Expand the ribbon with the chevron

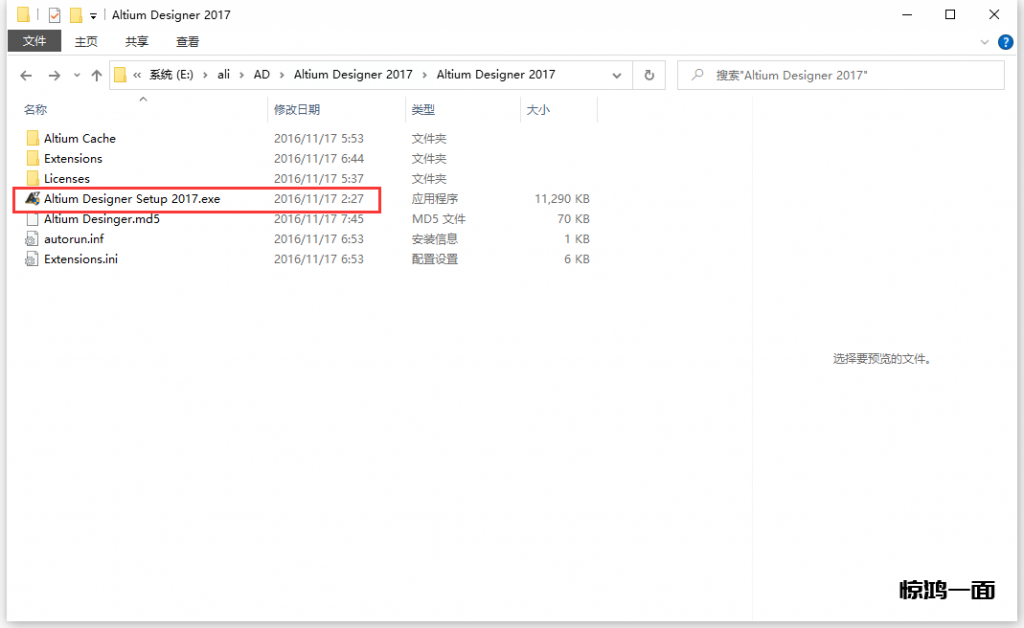(986, 41)
